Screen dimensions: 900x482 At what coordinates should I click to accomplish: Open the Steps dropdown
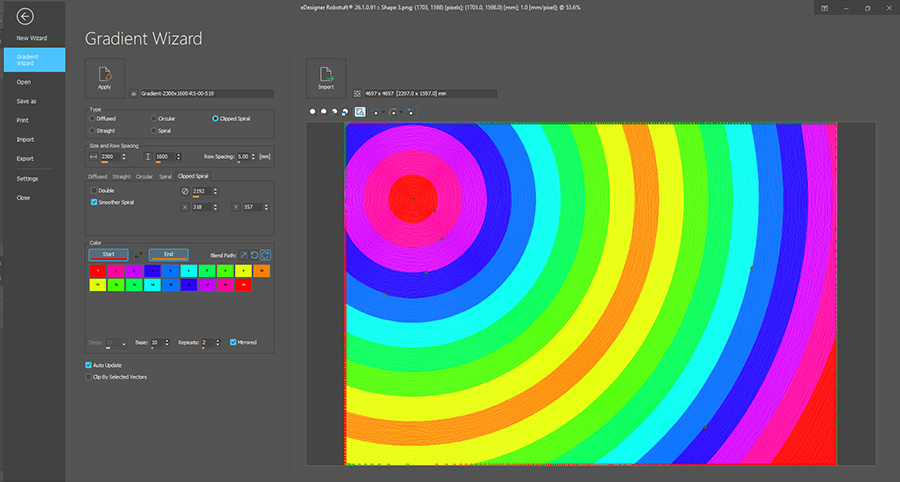point(124,343)
